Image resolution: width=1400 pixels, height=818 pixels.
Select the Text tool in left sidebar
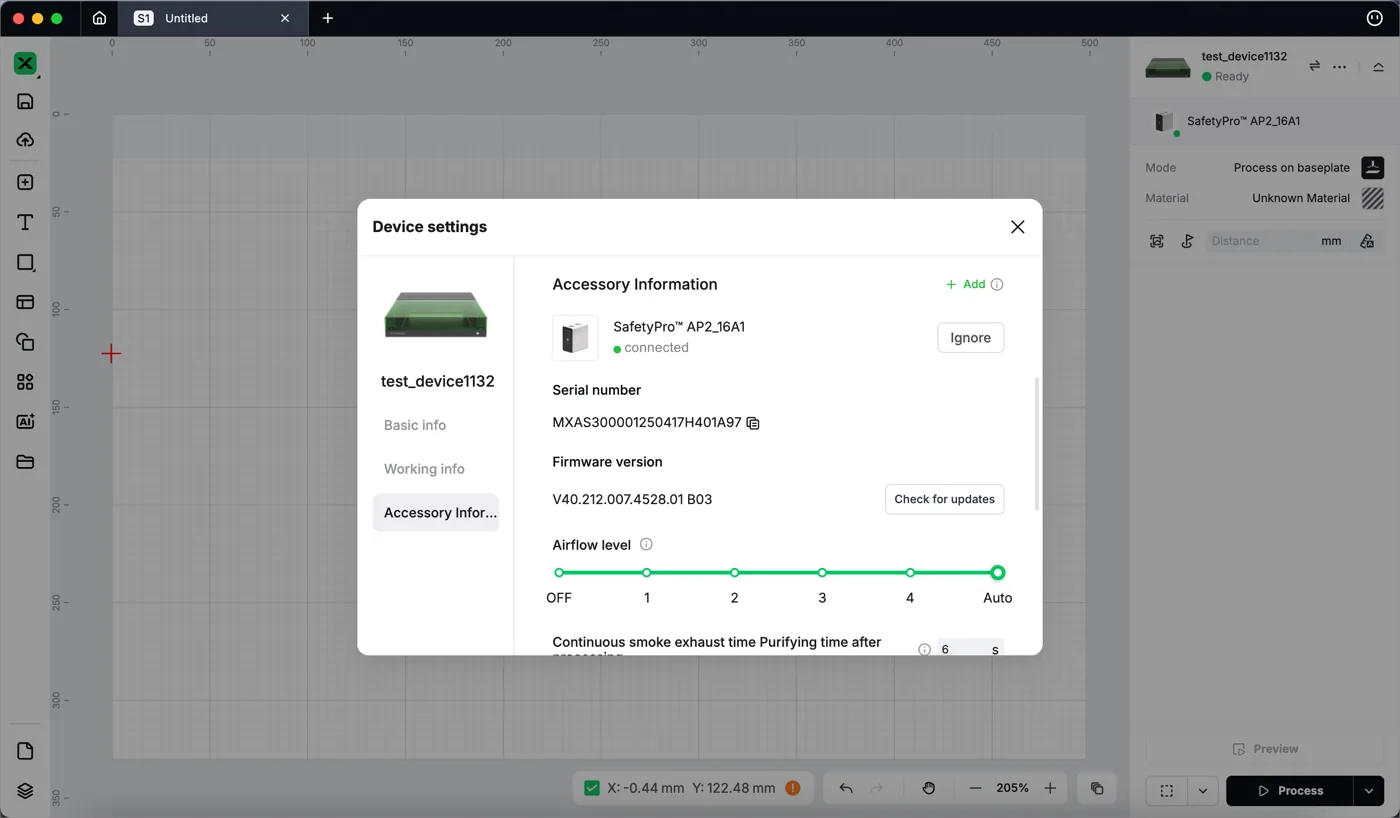click(x=25, y=222)
